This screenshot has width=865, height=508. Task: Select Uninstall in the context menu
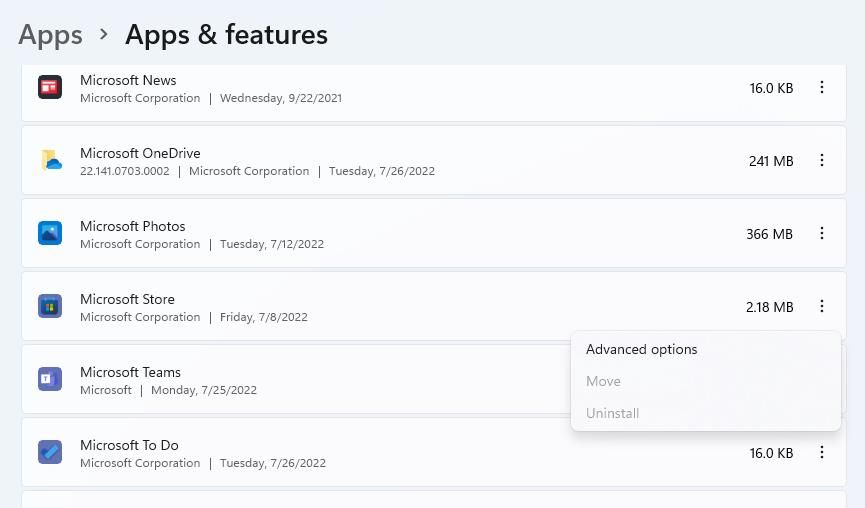[x=706, y=413]
